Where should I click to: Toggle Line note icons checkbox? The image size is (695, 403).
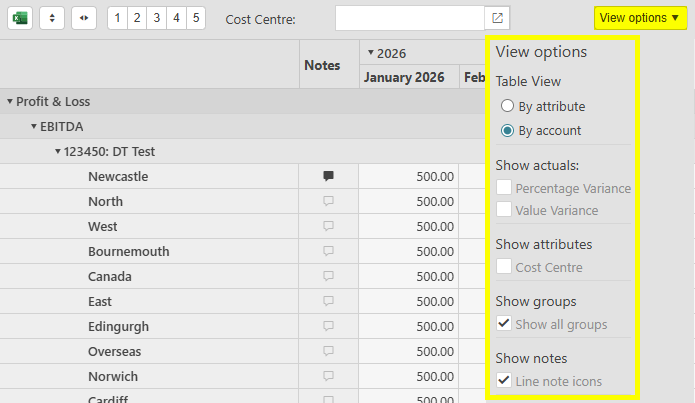click(505, 381)
